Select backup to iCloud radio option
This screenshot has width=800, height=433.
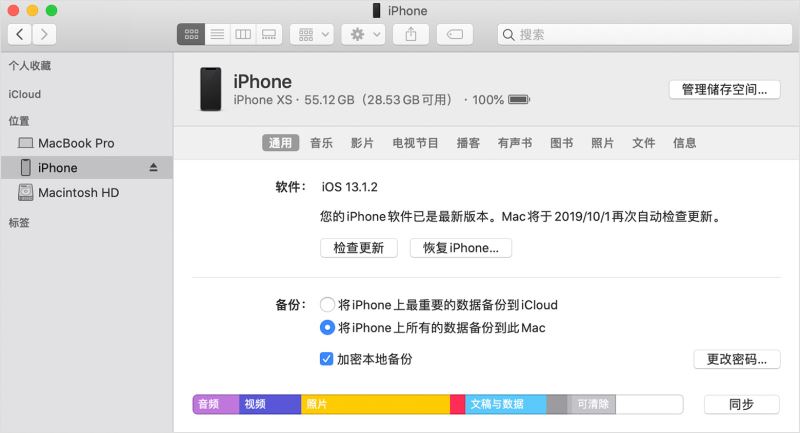pos(327,304)
